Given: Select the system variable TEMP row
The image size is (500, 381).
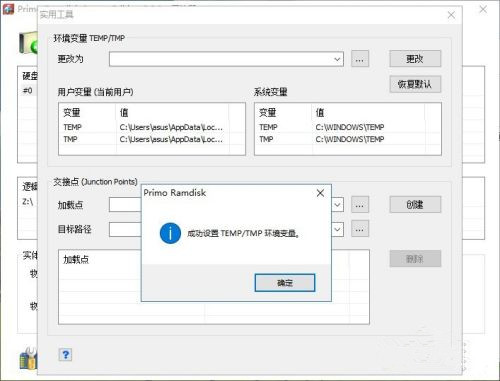Looking at the screenshot, I should [x=348, y=127].
